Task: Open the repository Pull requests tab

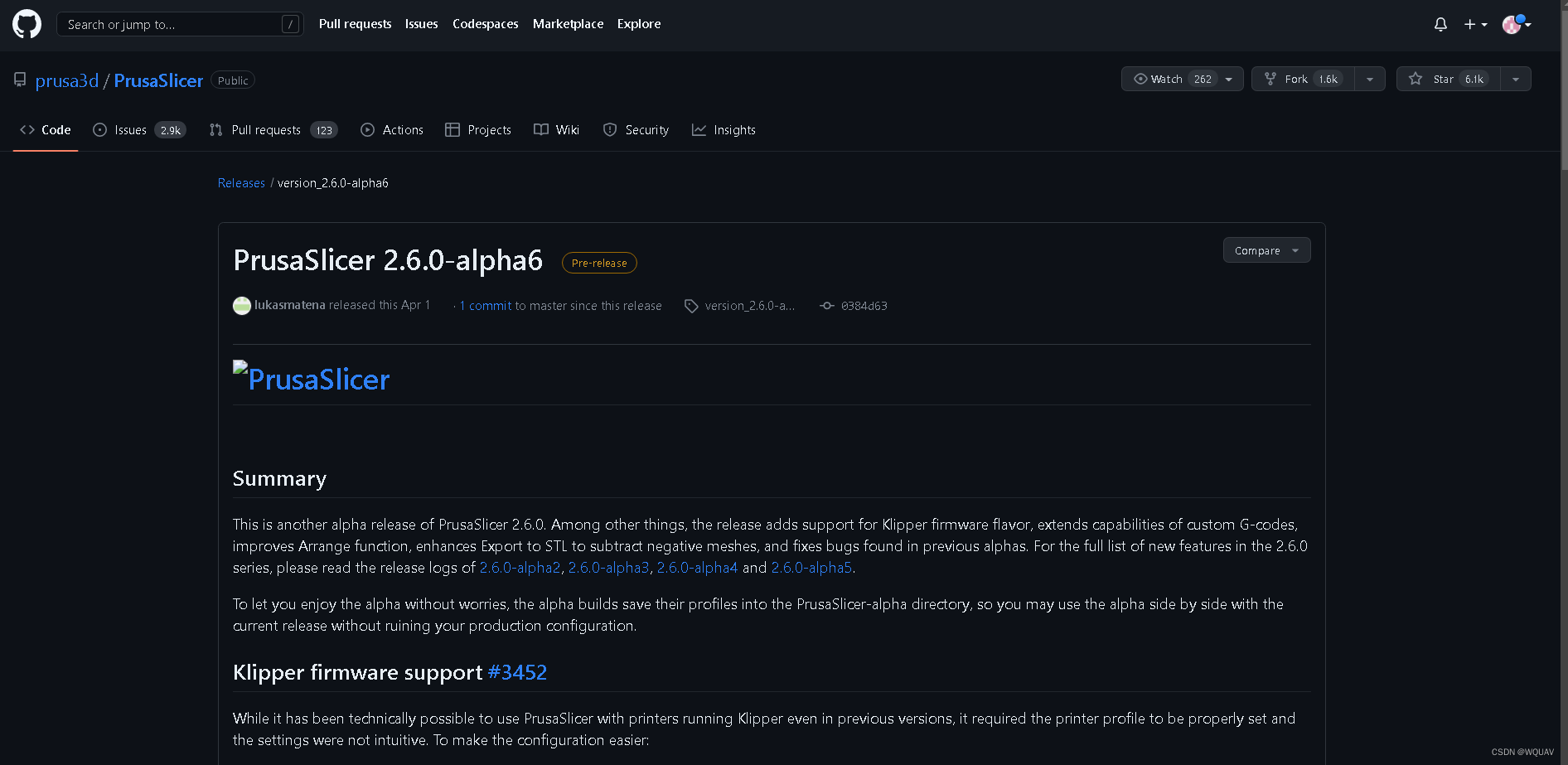Action: coord(273,130)
